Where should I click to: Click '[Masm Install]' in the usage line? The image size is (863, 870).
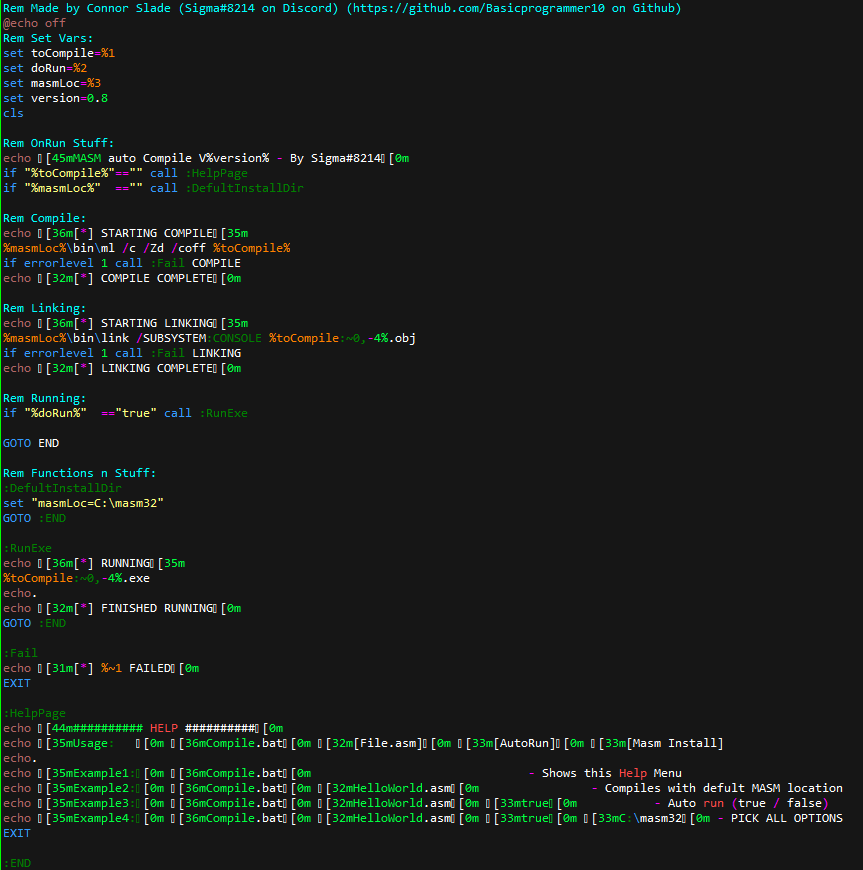point(675,742)
